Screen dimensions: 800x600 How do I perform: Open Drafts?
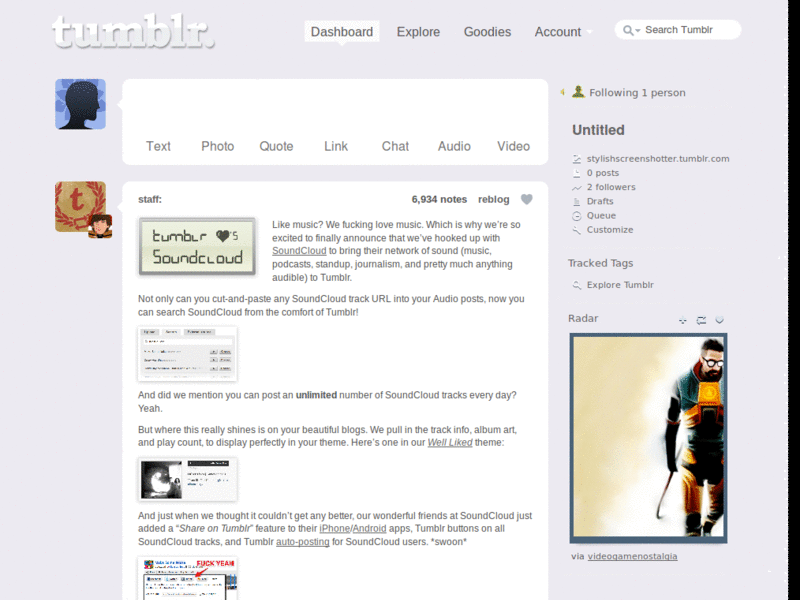600,202
